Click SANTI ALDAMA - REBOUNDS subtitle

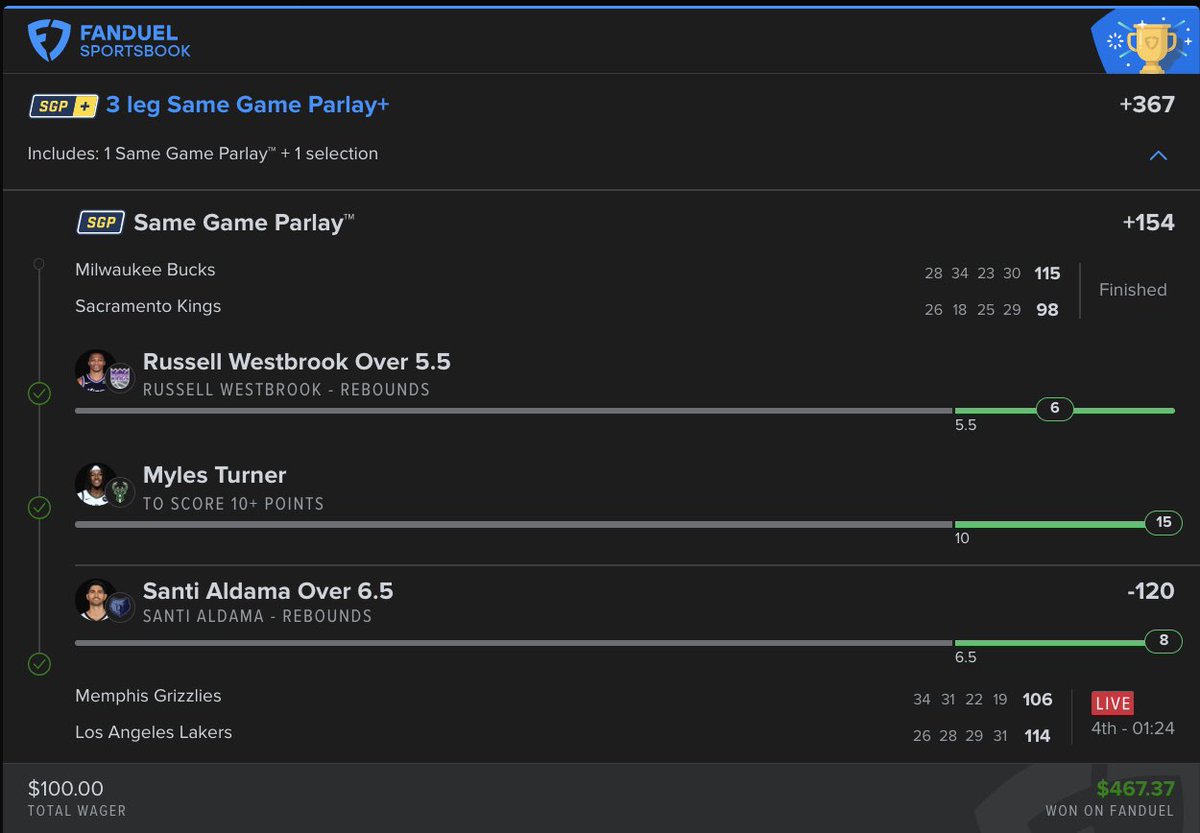[257, 617]
